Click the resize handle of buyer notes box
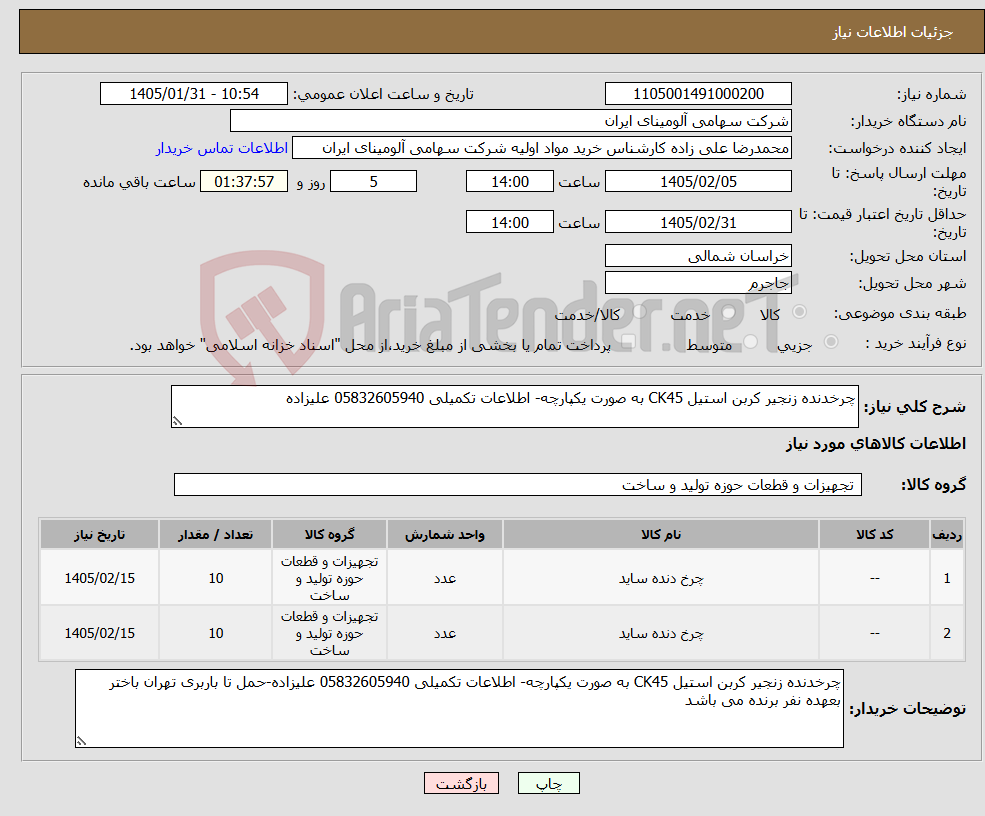985x816 pixels. point(81,741)
